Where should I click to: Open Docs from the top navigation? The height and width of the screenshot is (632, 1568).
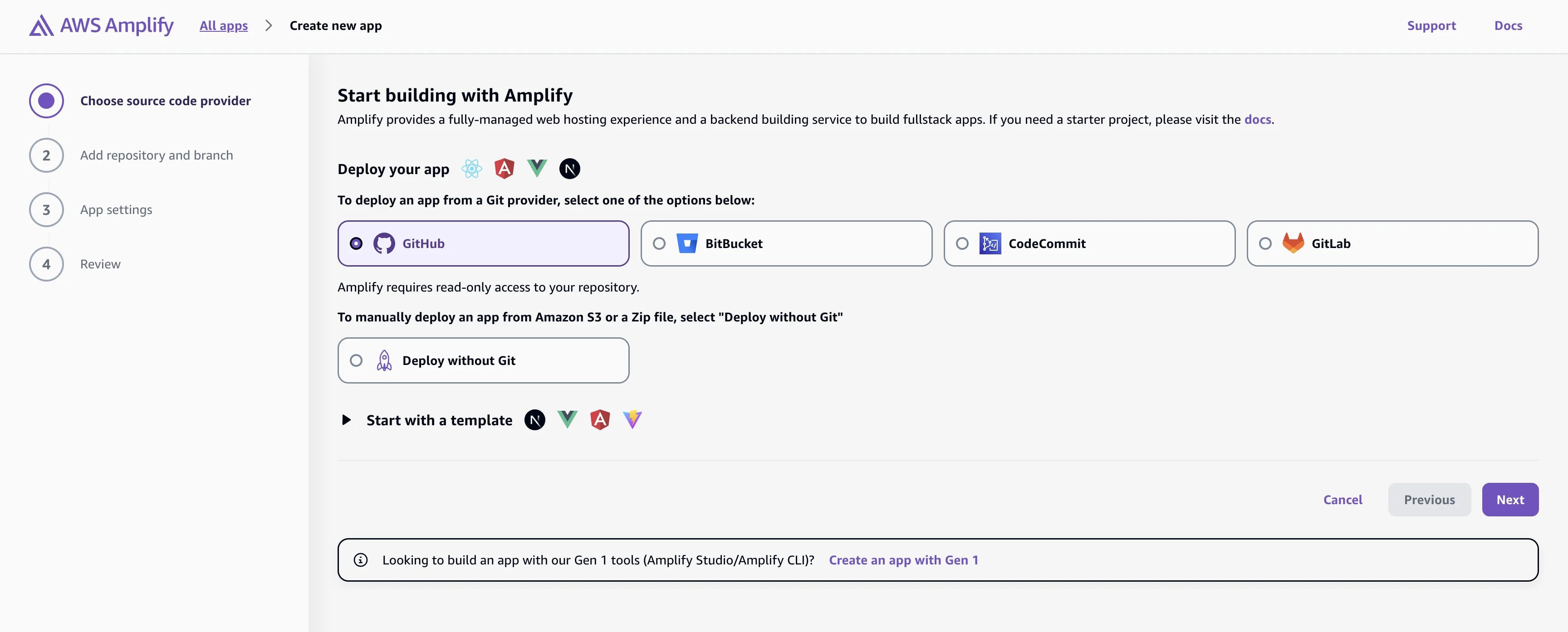(1509, 25)
